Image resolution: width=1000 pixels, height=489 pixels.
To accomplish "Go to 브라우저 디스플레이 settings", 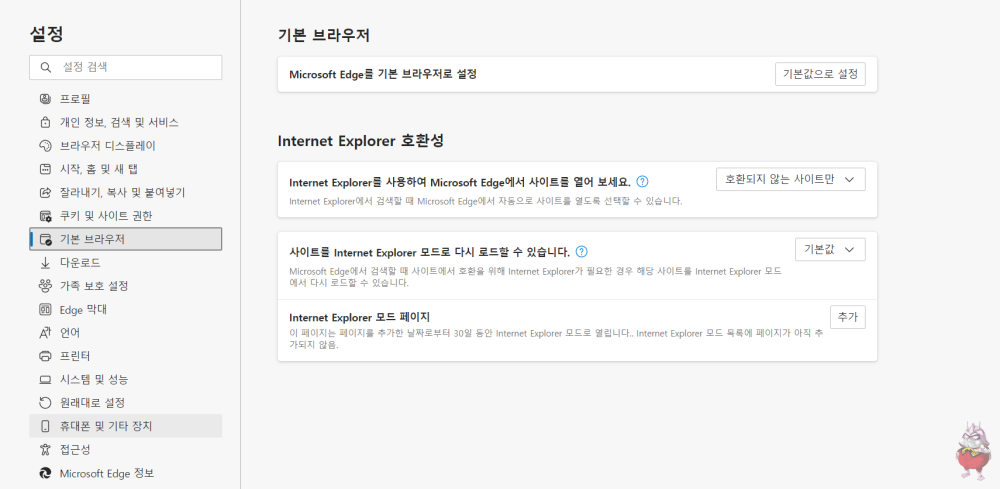I will pos(126,145).
